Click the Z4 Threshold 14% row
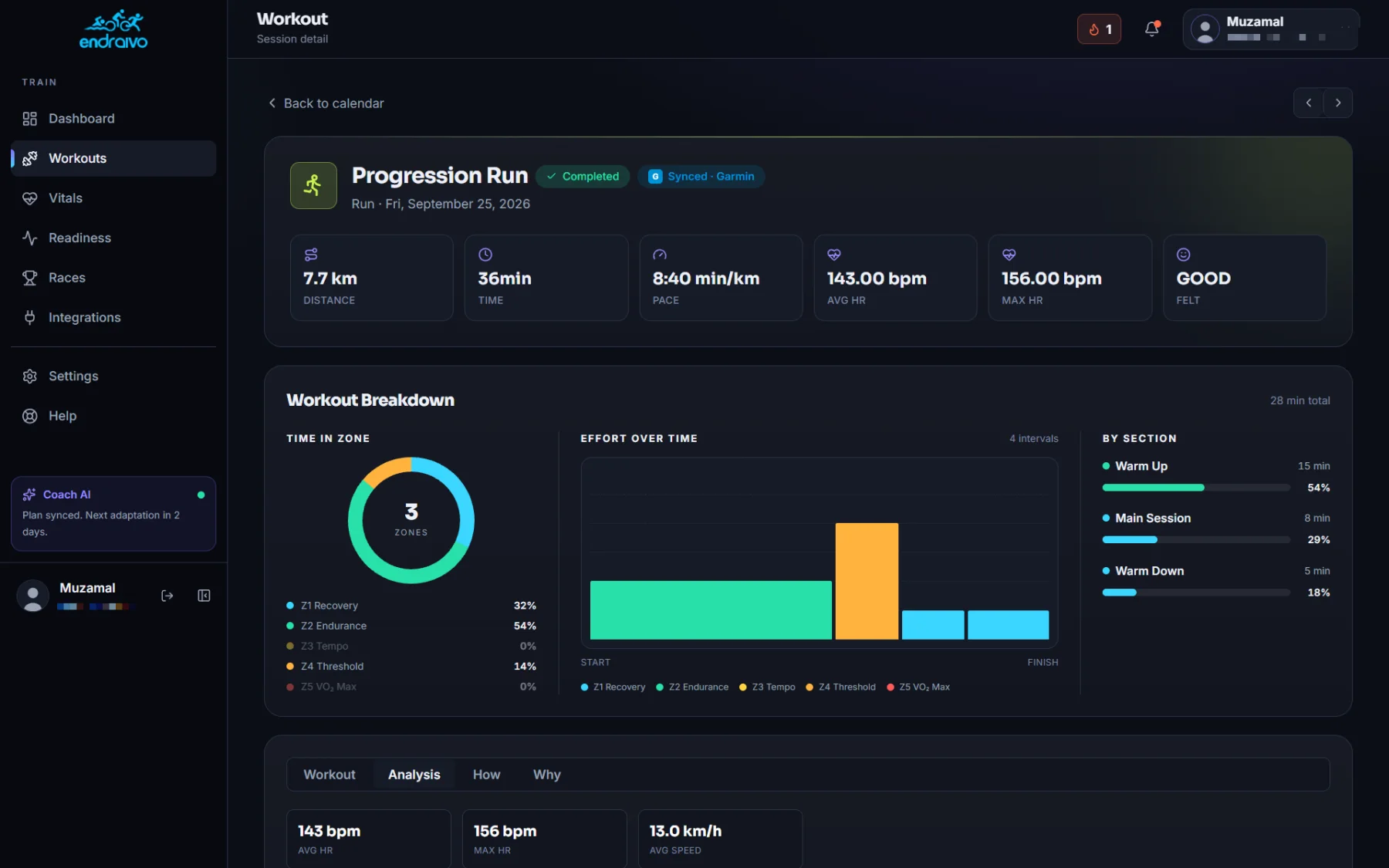The width and height of the screenshot is (1389, 868). (411, 667)
